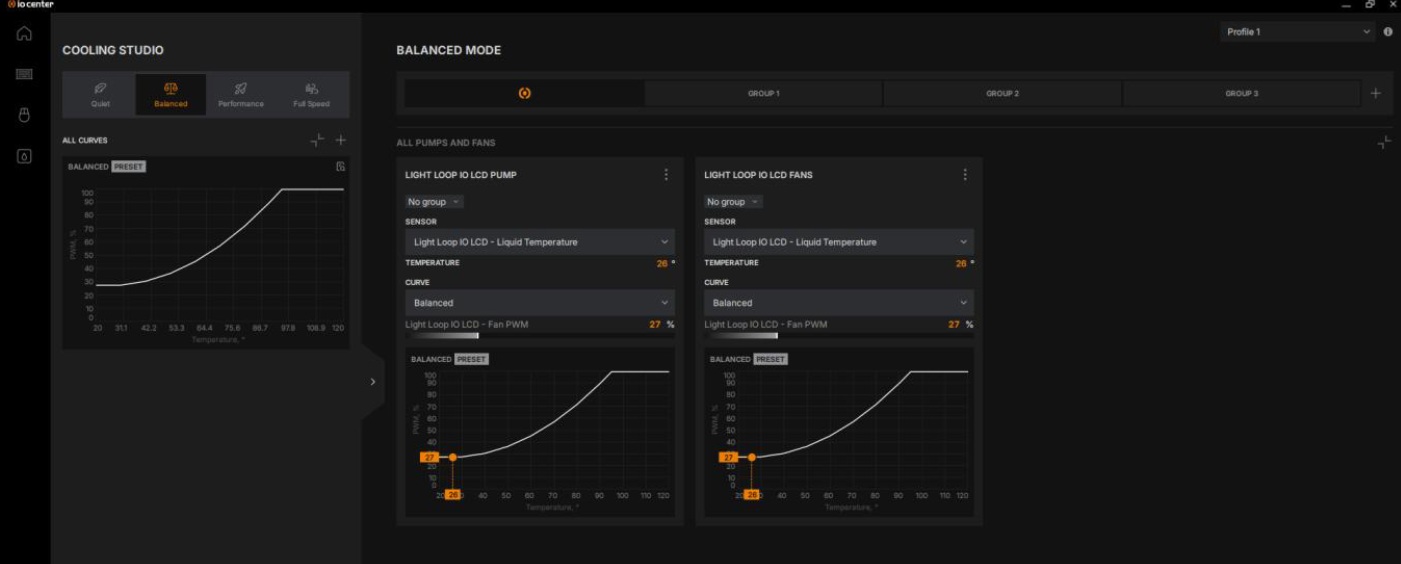Click the collapse icon beside All Curves
The height and width of the screenshot is (564, 1401).
pos(317,140)
